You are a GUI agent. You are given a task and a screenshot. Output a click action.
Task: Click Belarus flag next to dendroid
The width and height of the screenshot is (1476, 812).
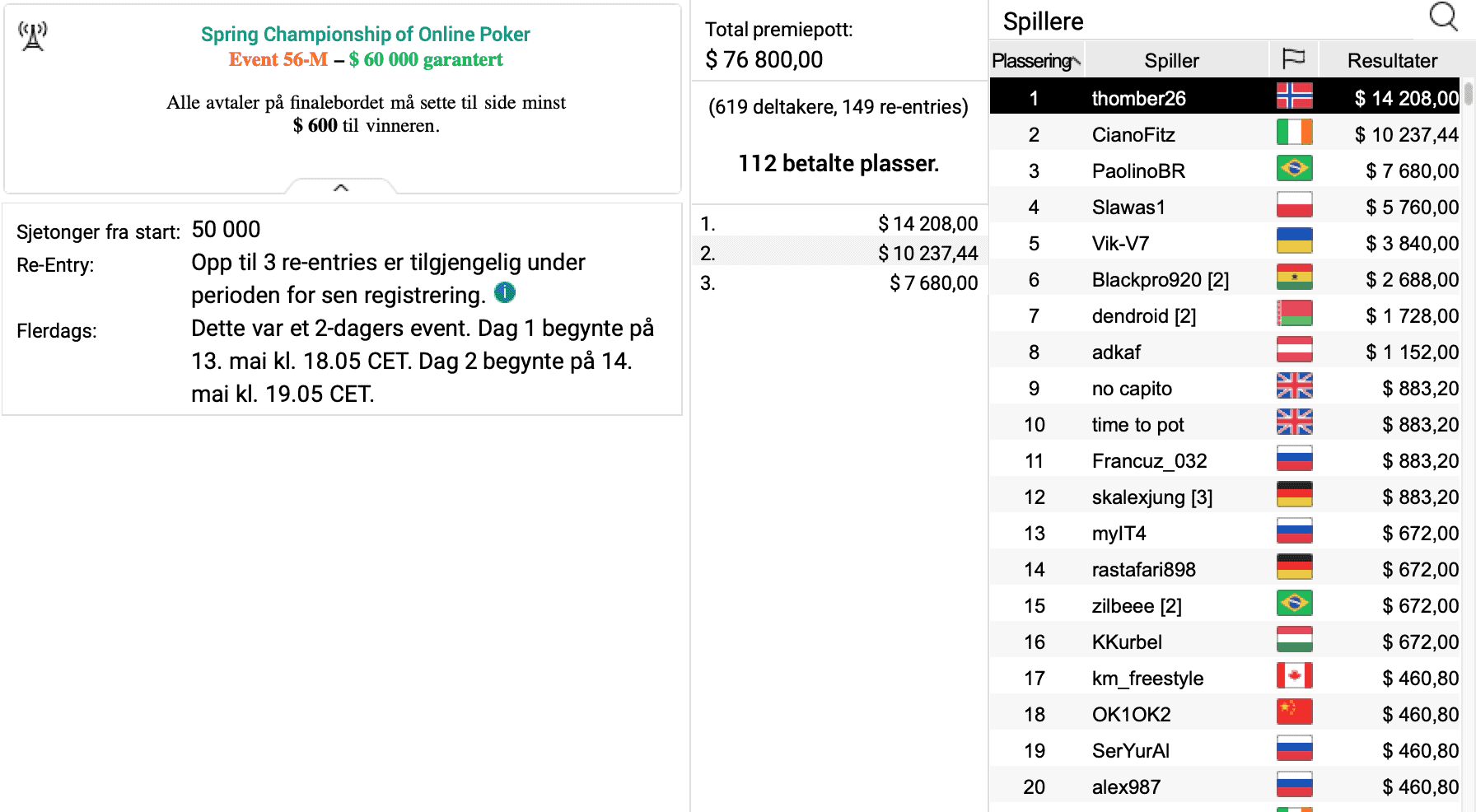[x=1294, y=314]
